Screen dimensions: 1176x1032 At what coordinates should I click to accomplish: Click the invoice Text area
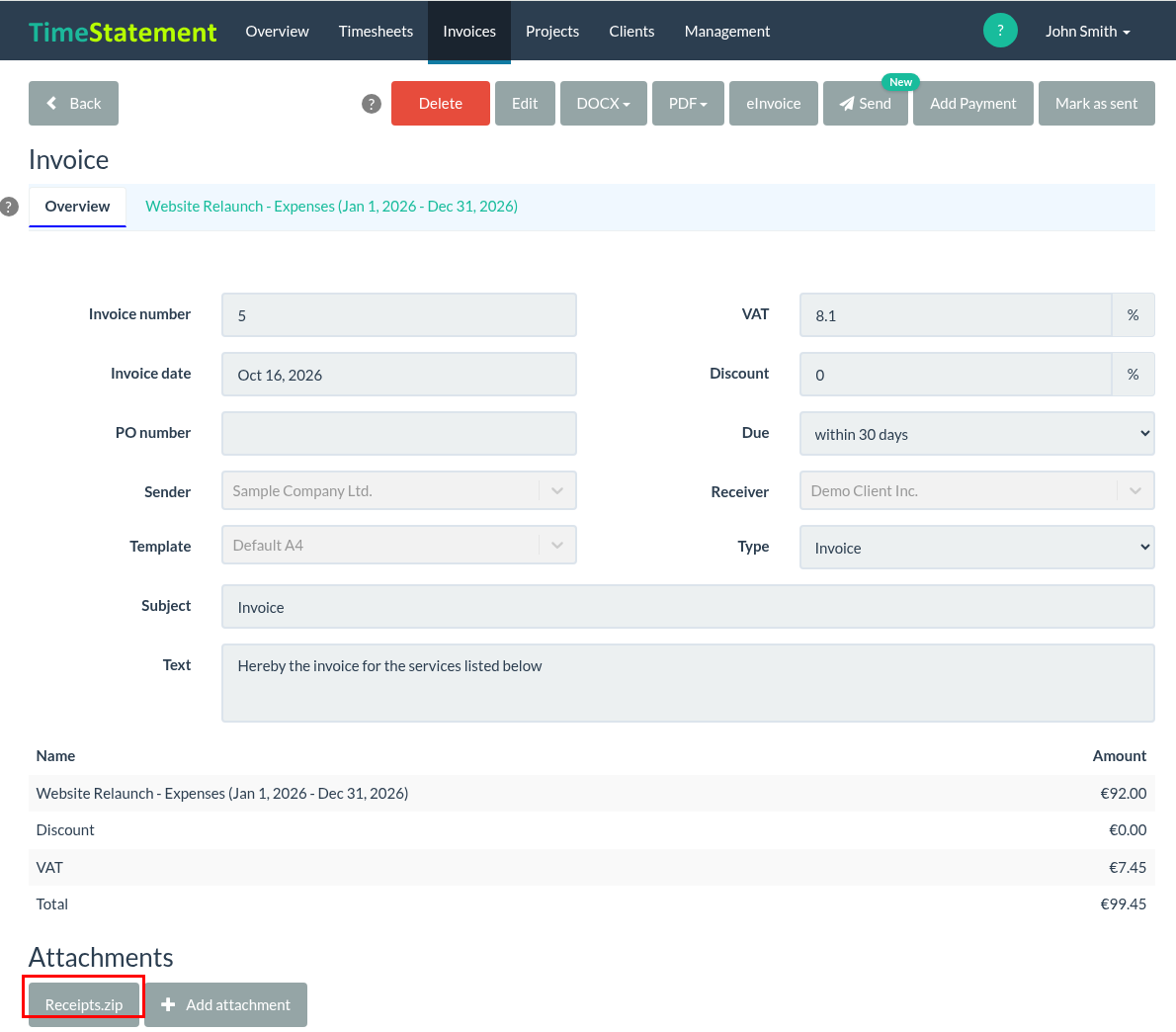tap(688, 683)
